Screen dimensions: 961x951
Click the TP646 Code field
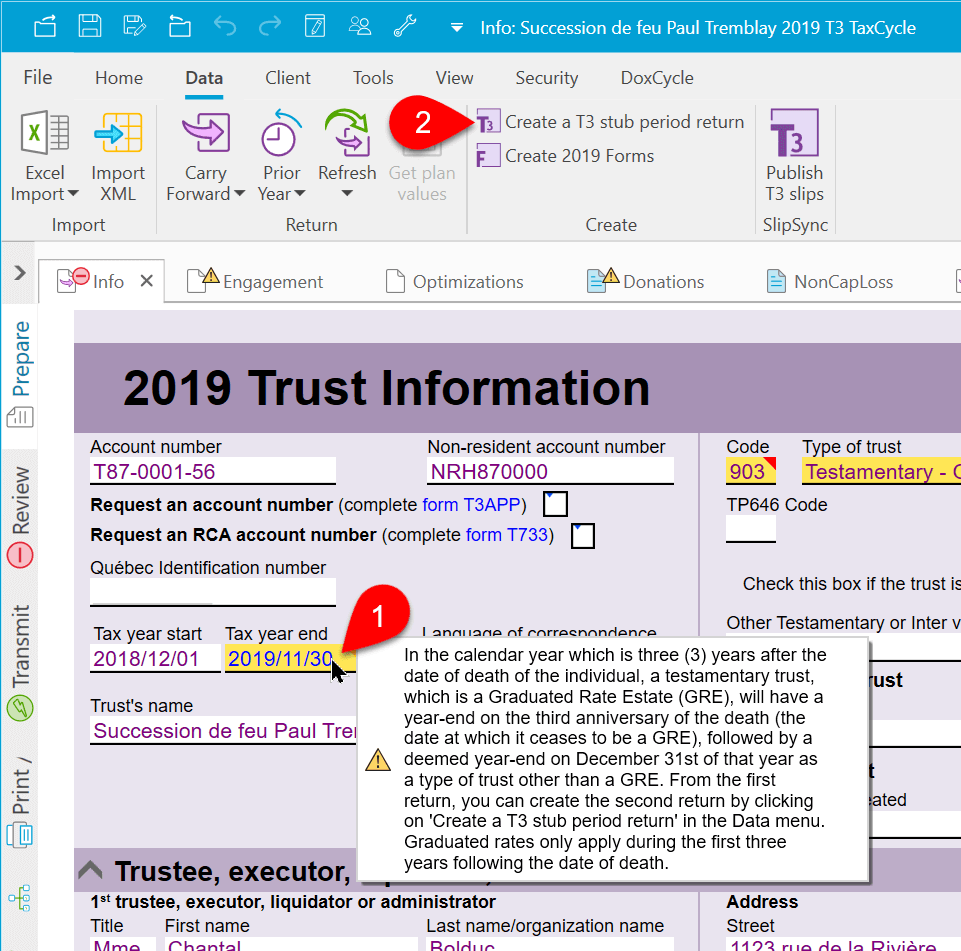[751, 529]
